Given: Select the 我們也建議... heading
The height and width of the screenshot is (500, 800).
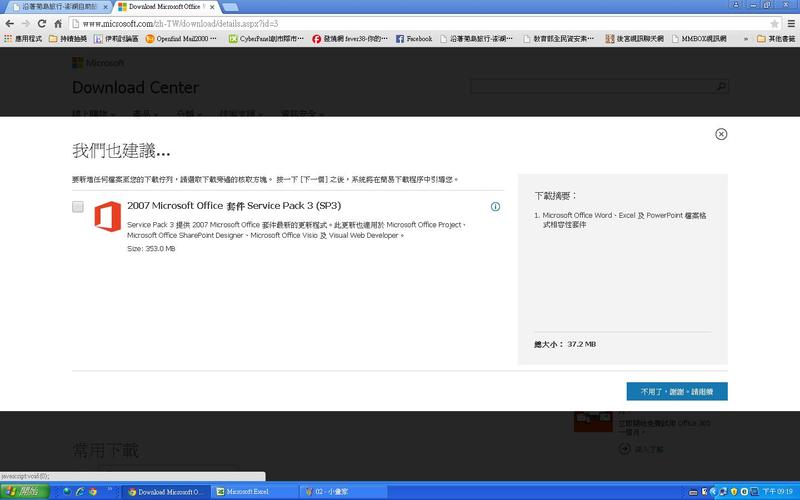Looking at the screenshot, I should tap(121, 151).
